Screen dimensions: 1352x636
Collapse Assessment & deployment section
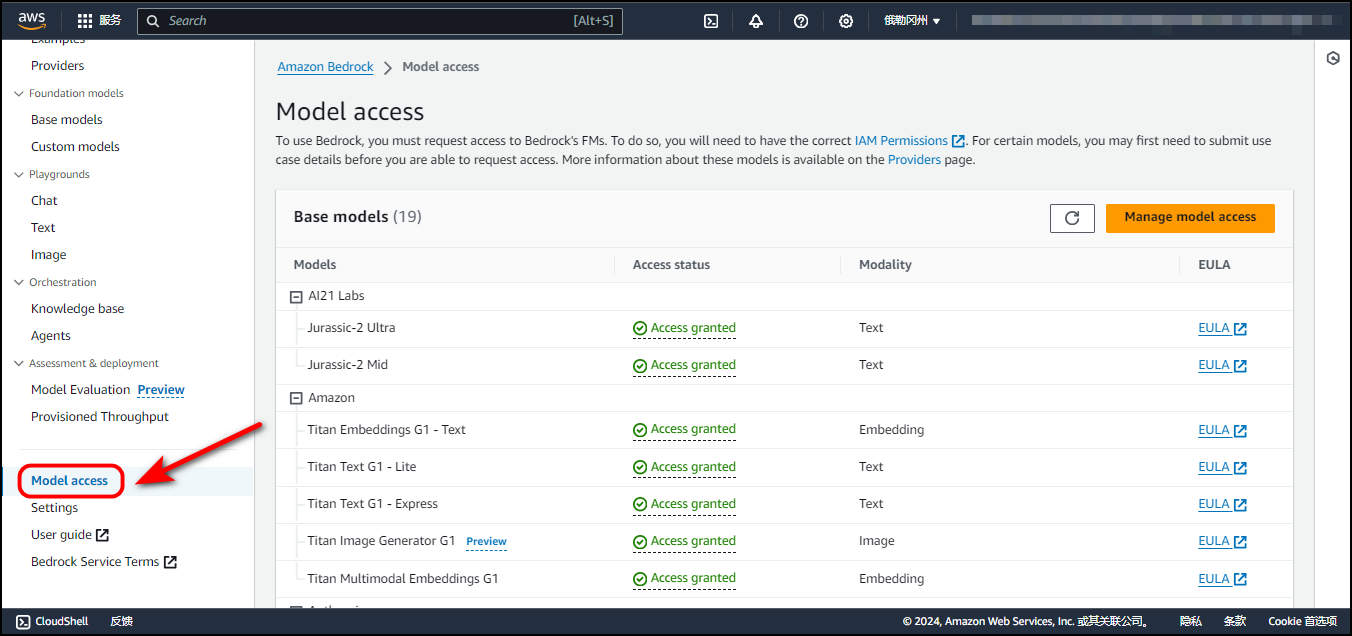pyautogui.click(x=18, y=363)
